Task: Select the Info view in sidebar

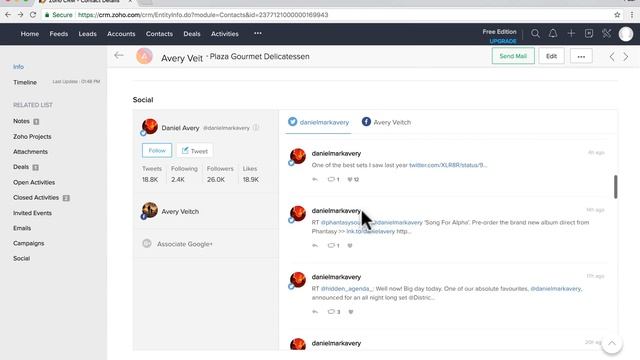Action: pos(18,67)
